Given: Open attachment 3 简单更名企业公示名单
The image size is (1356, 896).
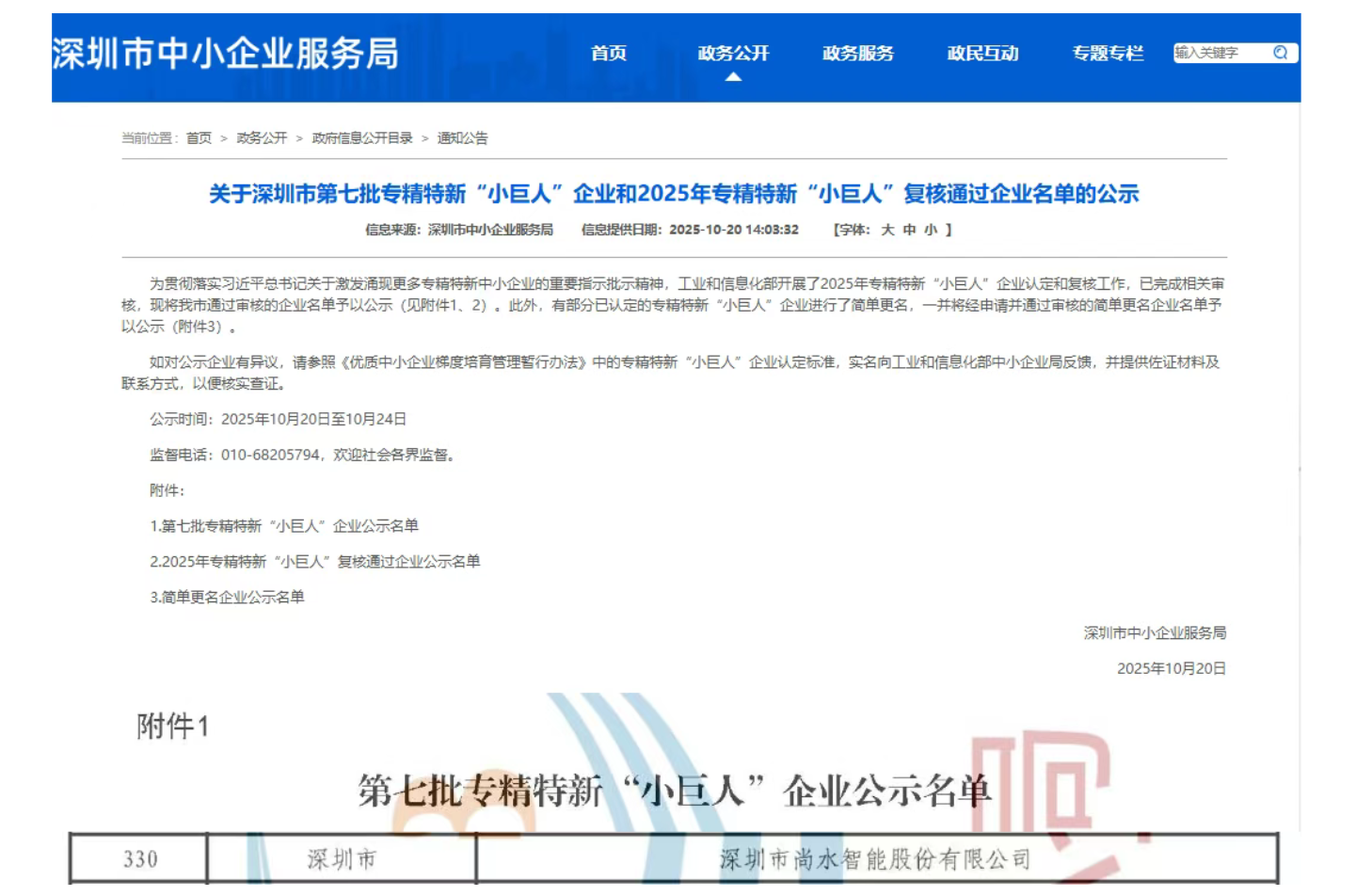Looking at the screenshot, I should click(228, 598).
